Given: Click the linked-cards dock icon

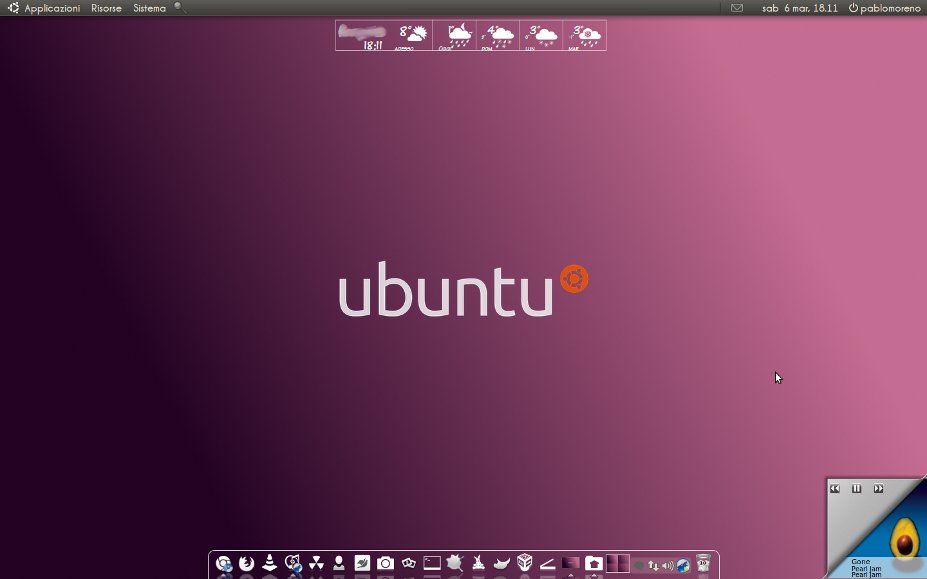Looking at the screenshot, I should 409,563.
